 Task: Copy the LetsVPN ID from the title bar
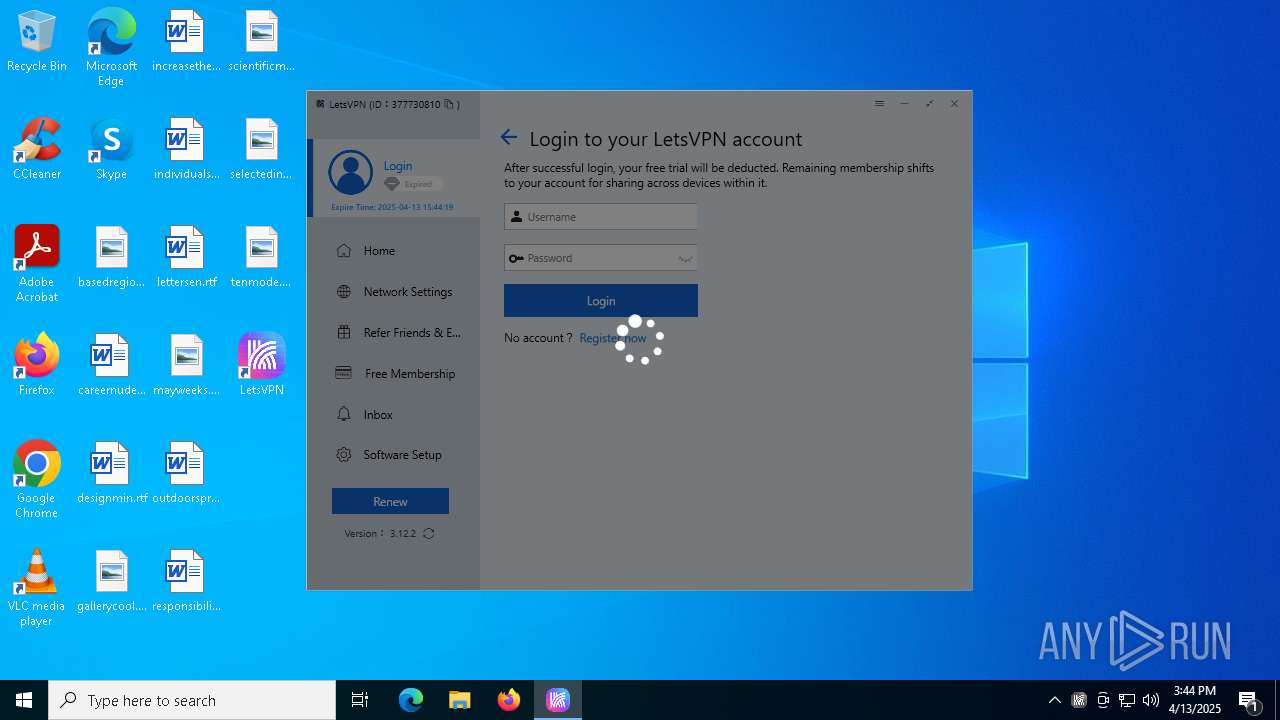449,104
